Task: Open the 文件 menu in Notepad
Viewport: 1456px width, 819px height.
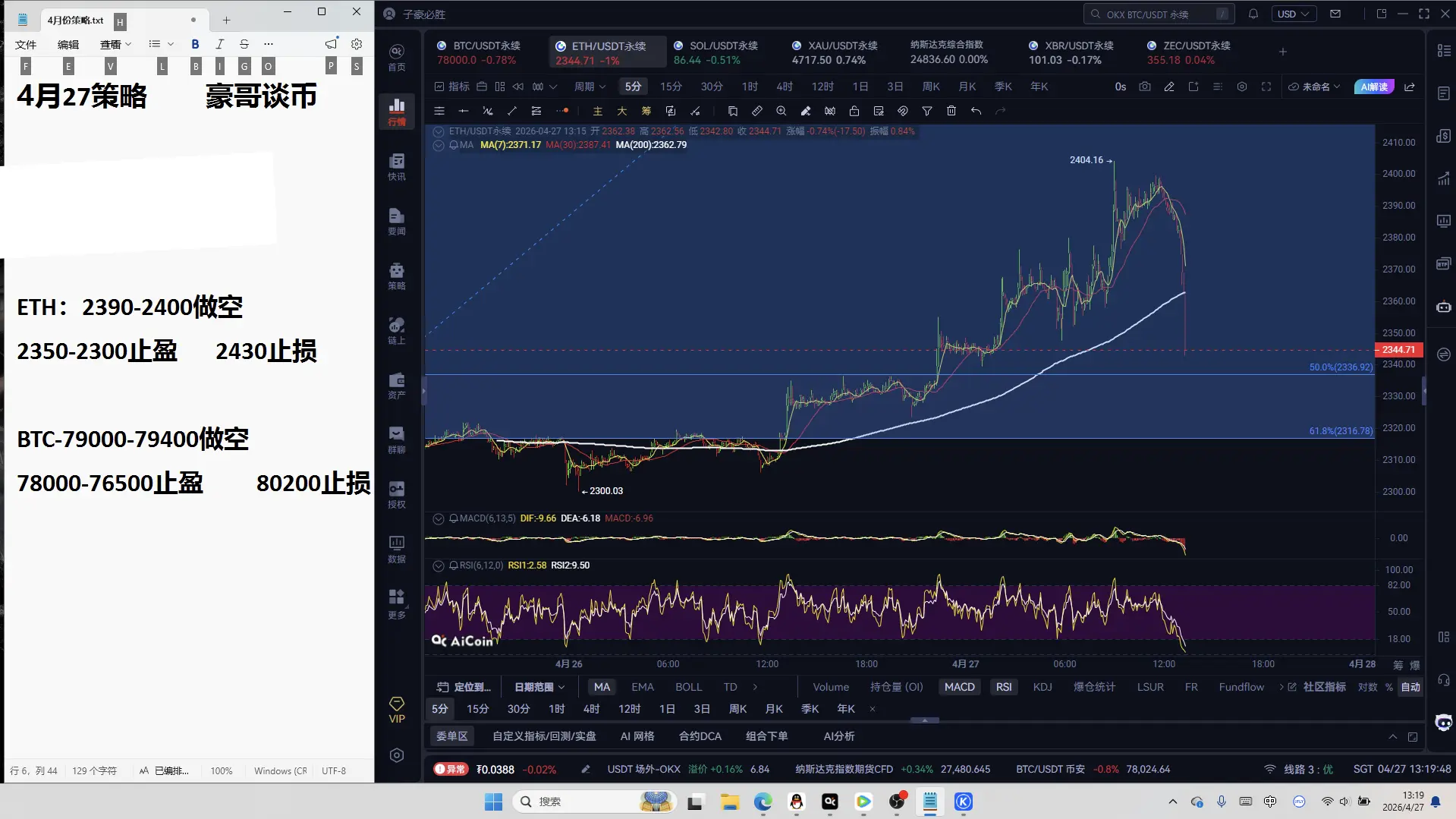Action: [26, 44]
